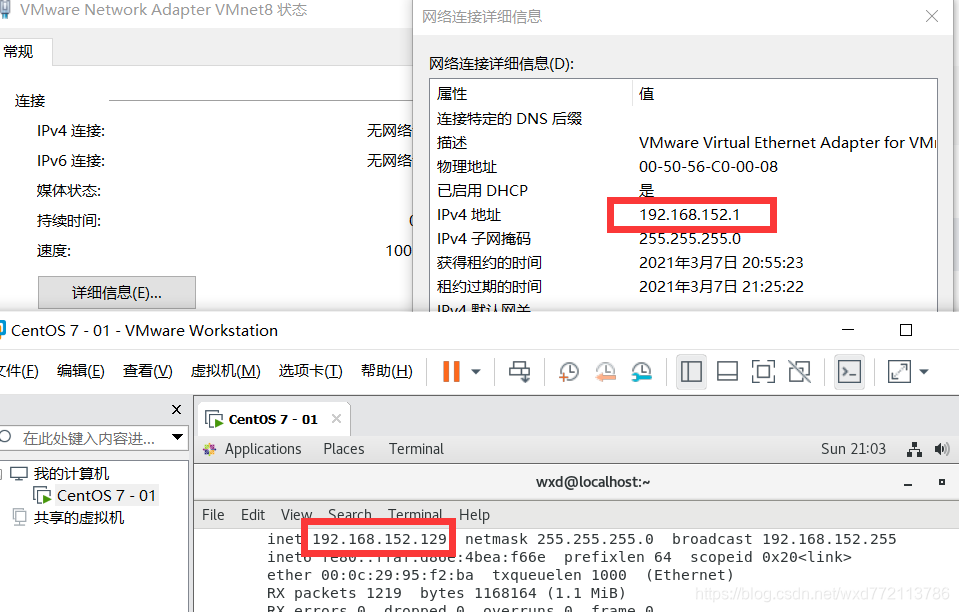Image resolution: width=959 pixels, height=612 pixels.
Task: Maximize the VMware Workstation window
Action: (906, 330)
